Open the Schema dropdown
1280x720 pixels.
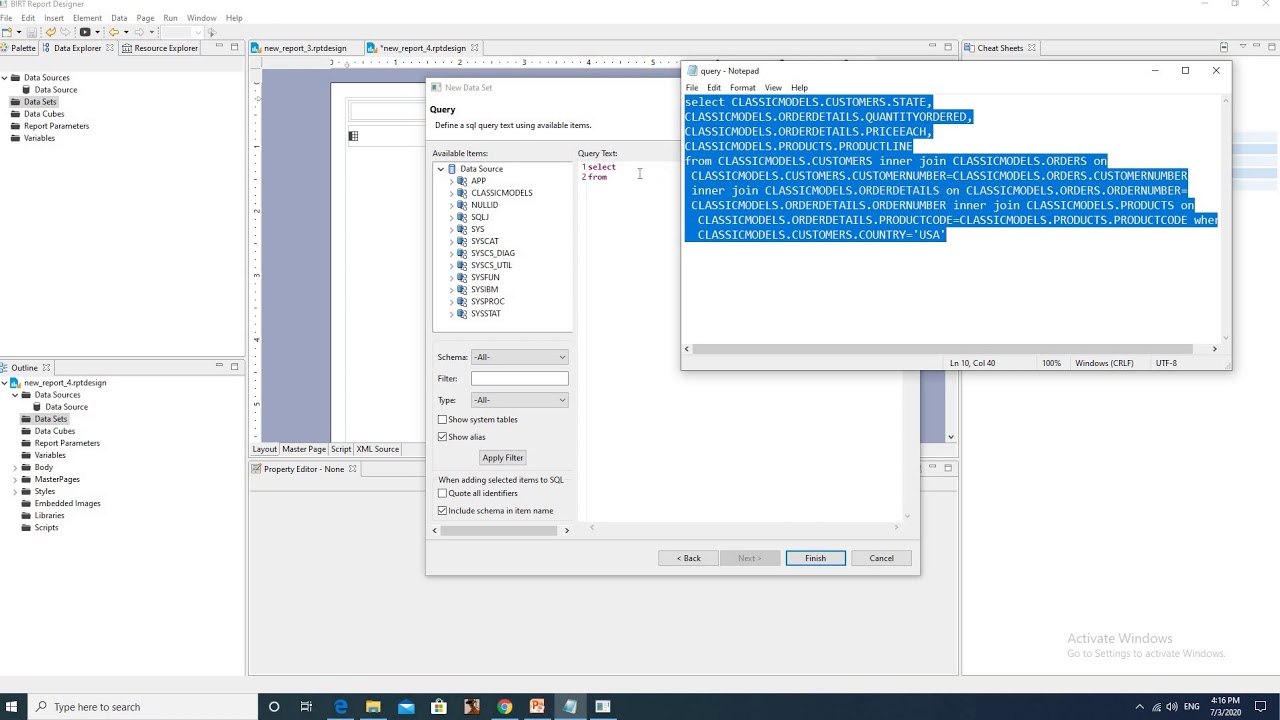(x=519, y=357)
